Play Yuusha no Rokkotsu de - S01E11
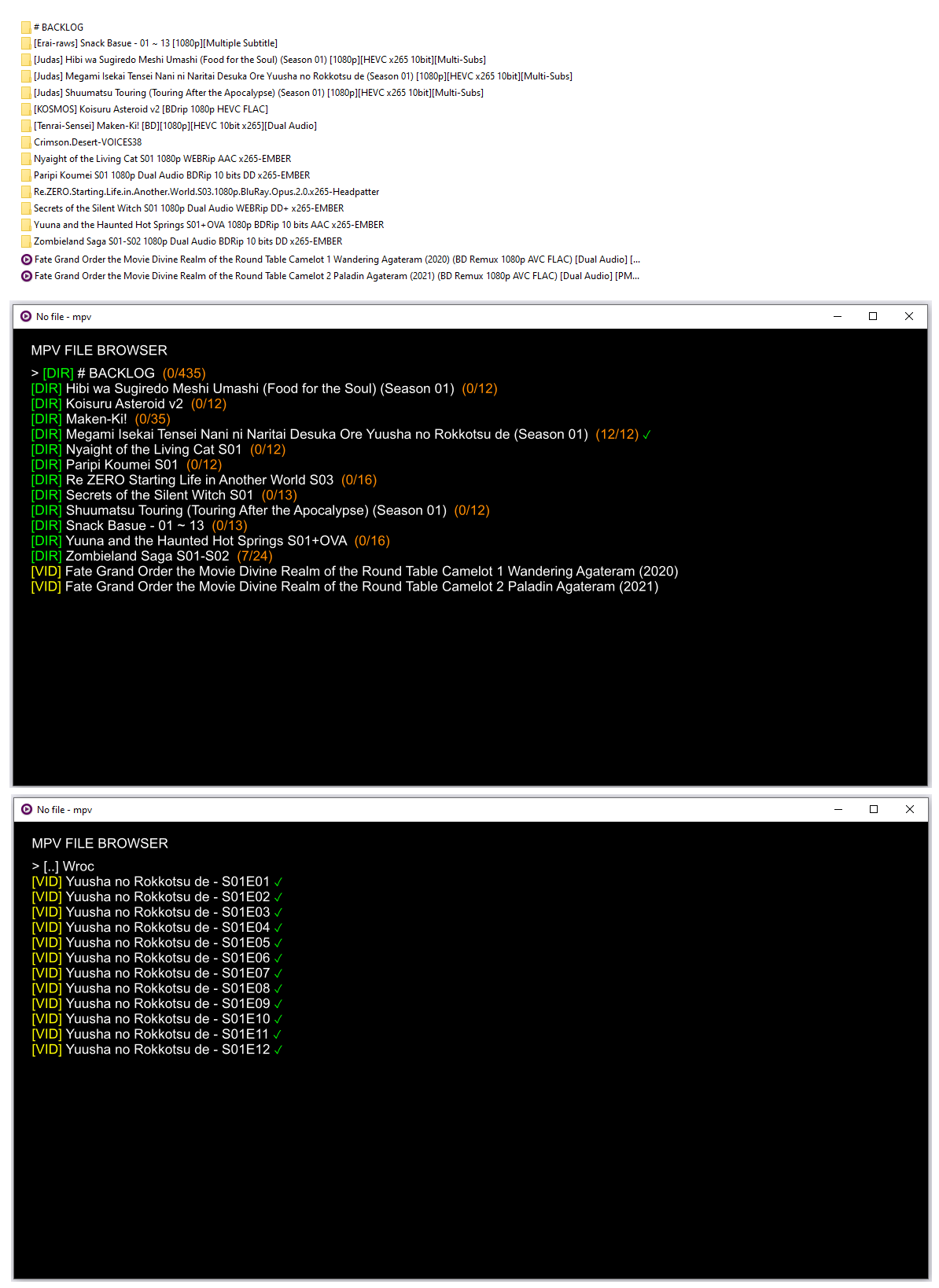The width and height of the screenshot is (939, 1288). (x=157, y=1035)
